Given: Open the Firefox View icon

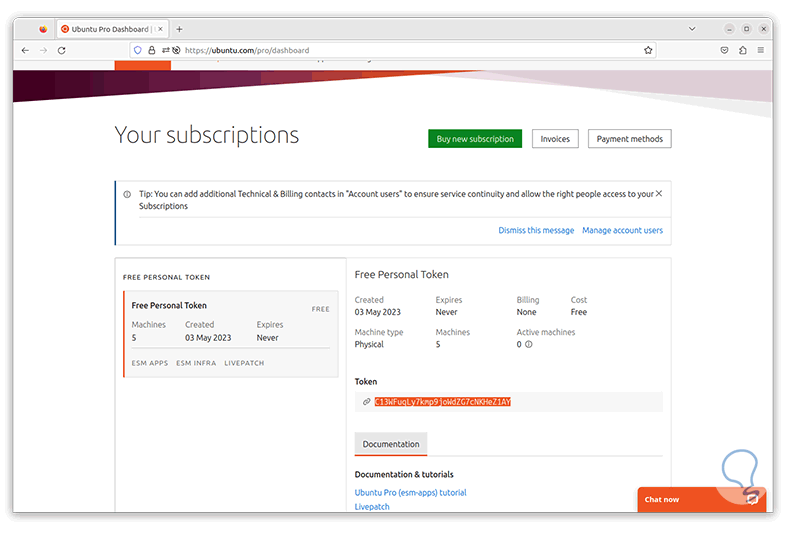Looking at the screenshot, I should coord(43,29).
